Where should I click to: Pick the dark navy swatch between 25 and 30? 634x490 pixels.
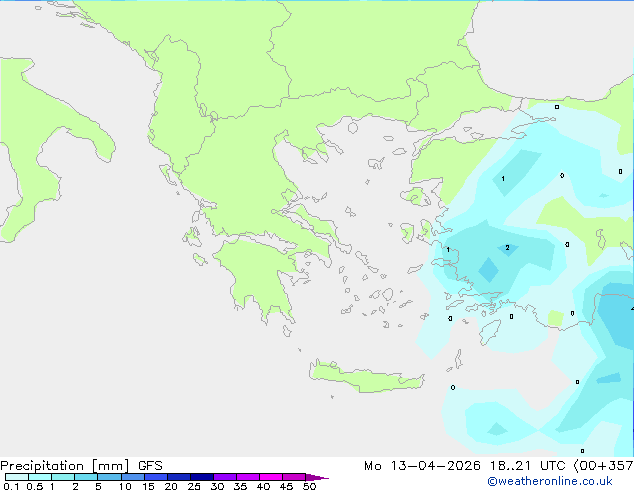[x=202, y=477]
